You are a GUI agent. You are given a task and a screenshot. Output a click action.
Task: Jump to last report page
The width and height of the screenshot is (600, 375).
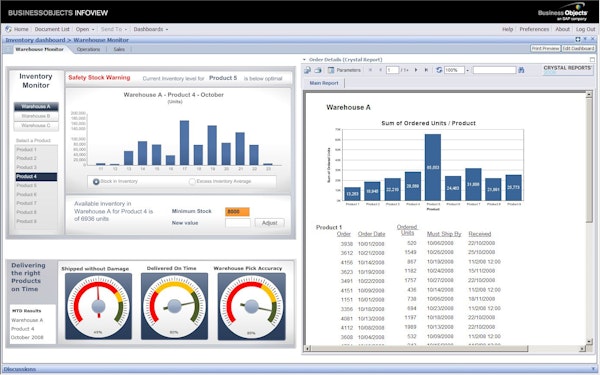(426, 70)
